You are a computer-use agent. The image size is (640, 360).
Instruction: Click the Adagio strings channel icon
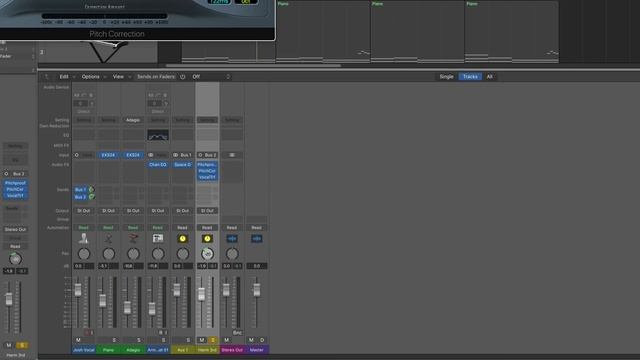(x=133, y=238)
